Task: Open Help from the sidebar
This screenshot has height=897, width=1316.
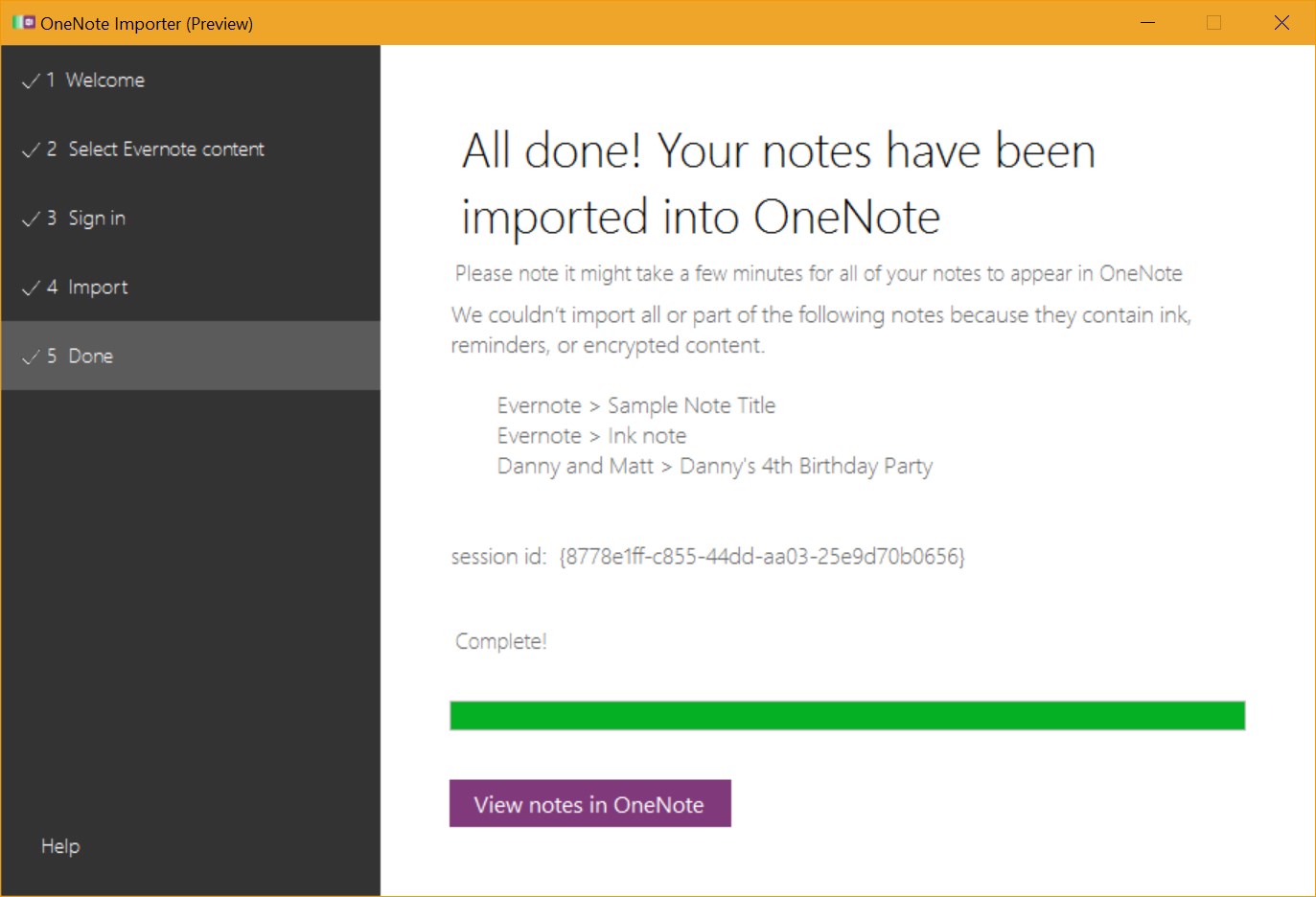Action: click(59, 846)
